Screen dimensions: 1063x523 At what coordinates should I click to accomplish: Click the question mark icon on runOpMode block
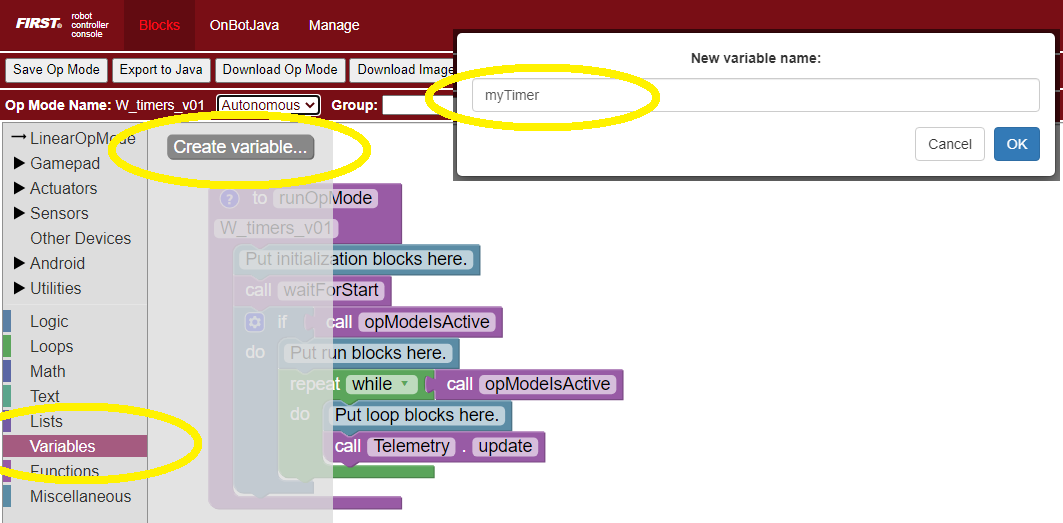[x=229, y=198]
